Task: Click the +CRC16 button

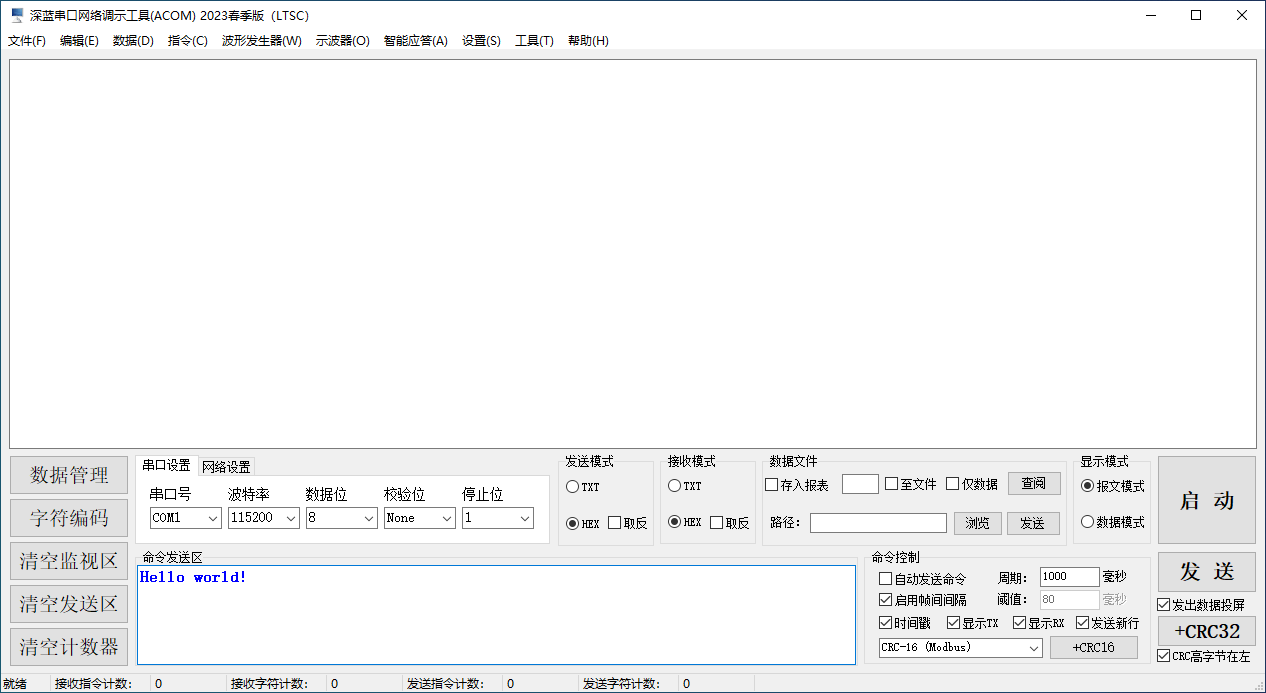Action: point(1094,648)
